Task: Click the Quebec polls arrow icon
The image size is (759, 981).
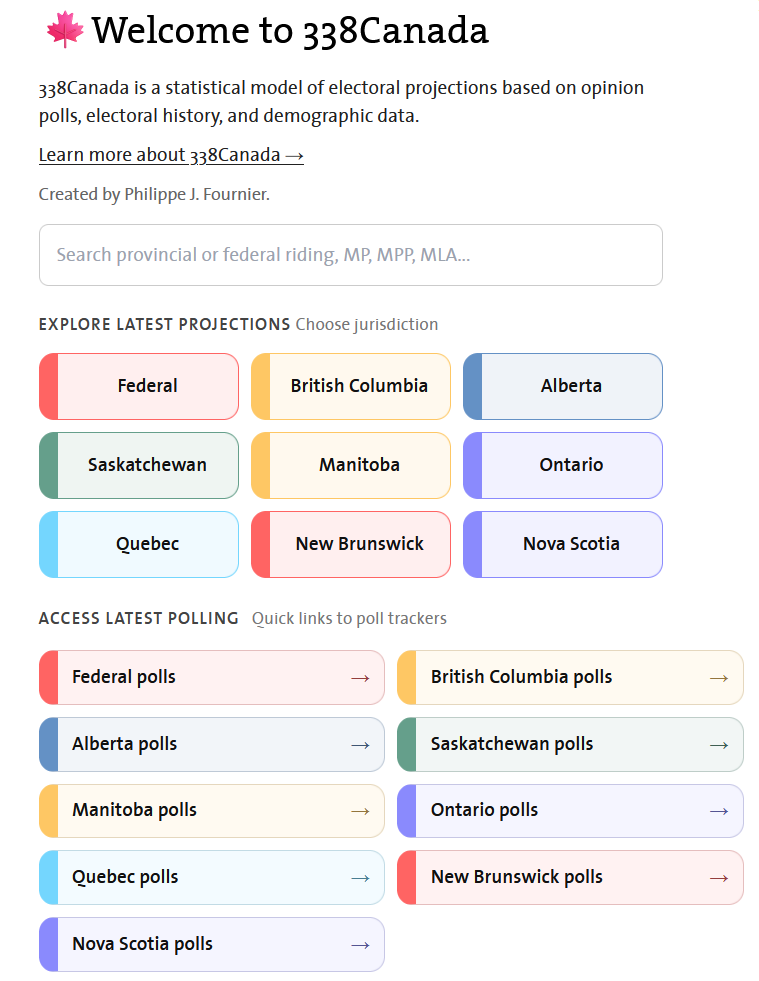Action: pos(360,878)
